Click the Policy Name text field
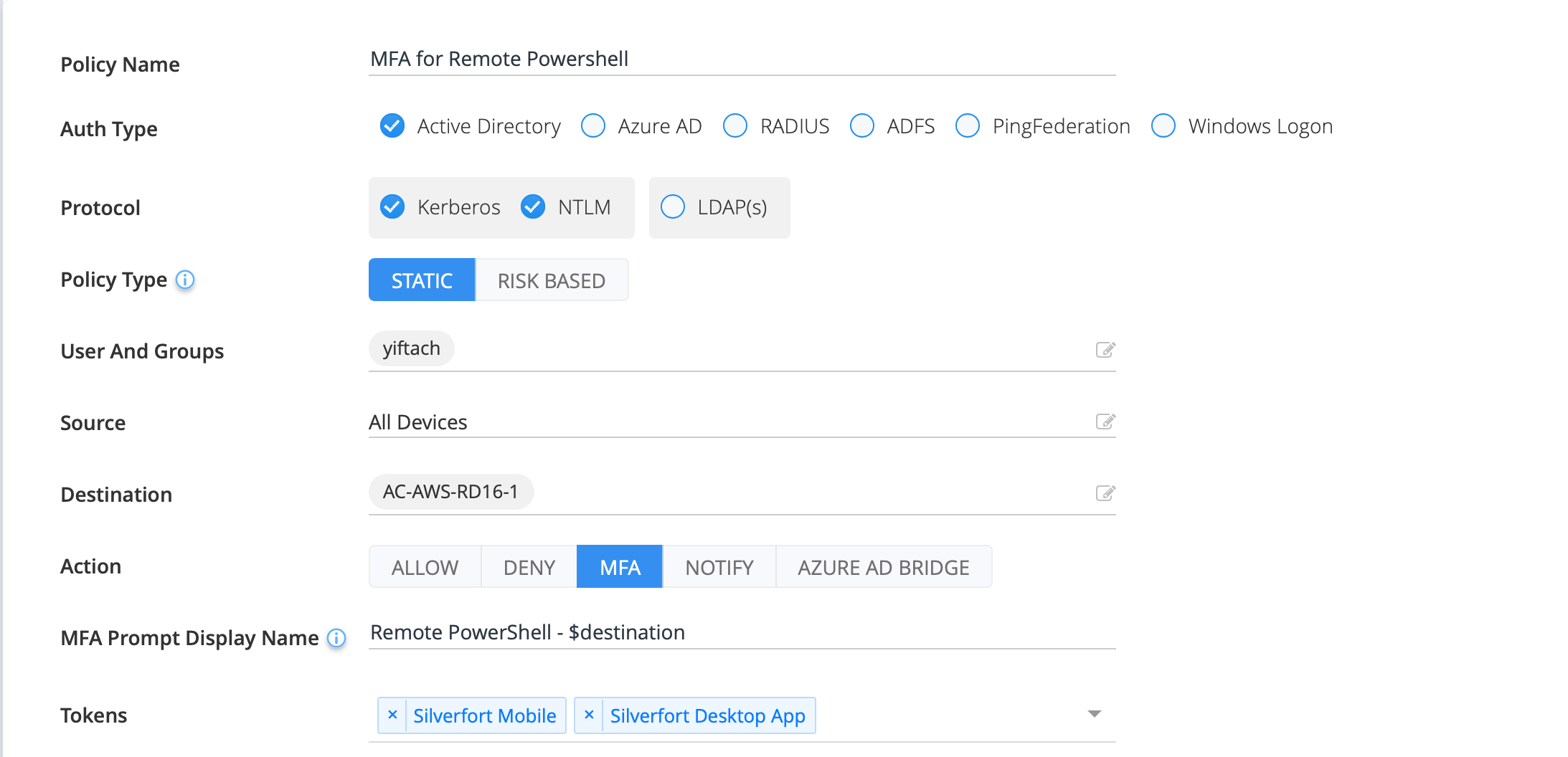 pos(742,59)
